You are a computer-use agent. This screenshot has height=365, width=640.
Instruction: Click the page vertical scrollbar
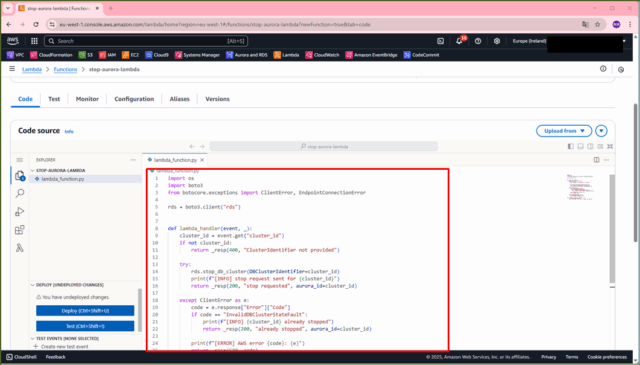636,172
